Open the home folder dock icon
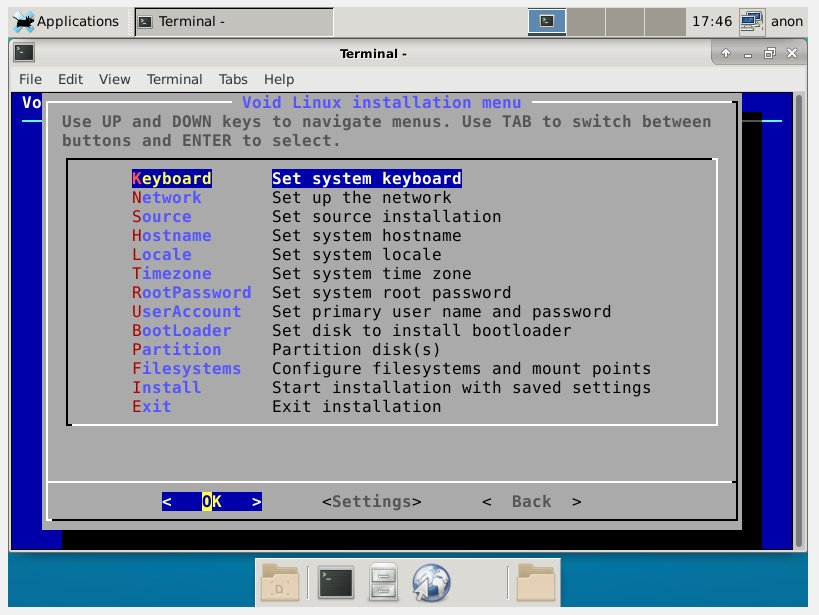The height and width of the screenshot is (615, 819). [535, 582]
